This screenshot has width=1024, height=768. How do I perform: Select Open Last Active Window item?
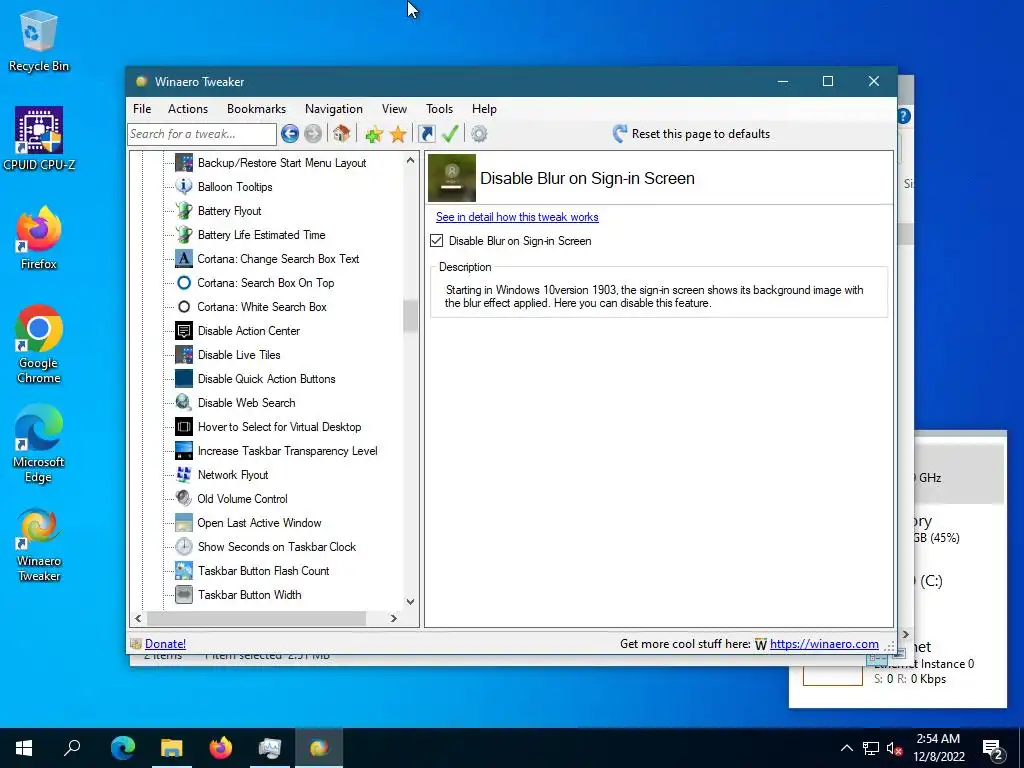259,523
